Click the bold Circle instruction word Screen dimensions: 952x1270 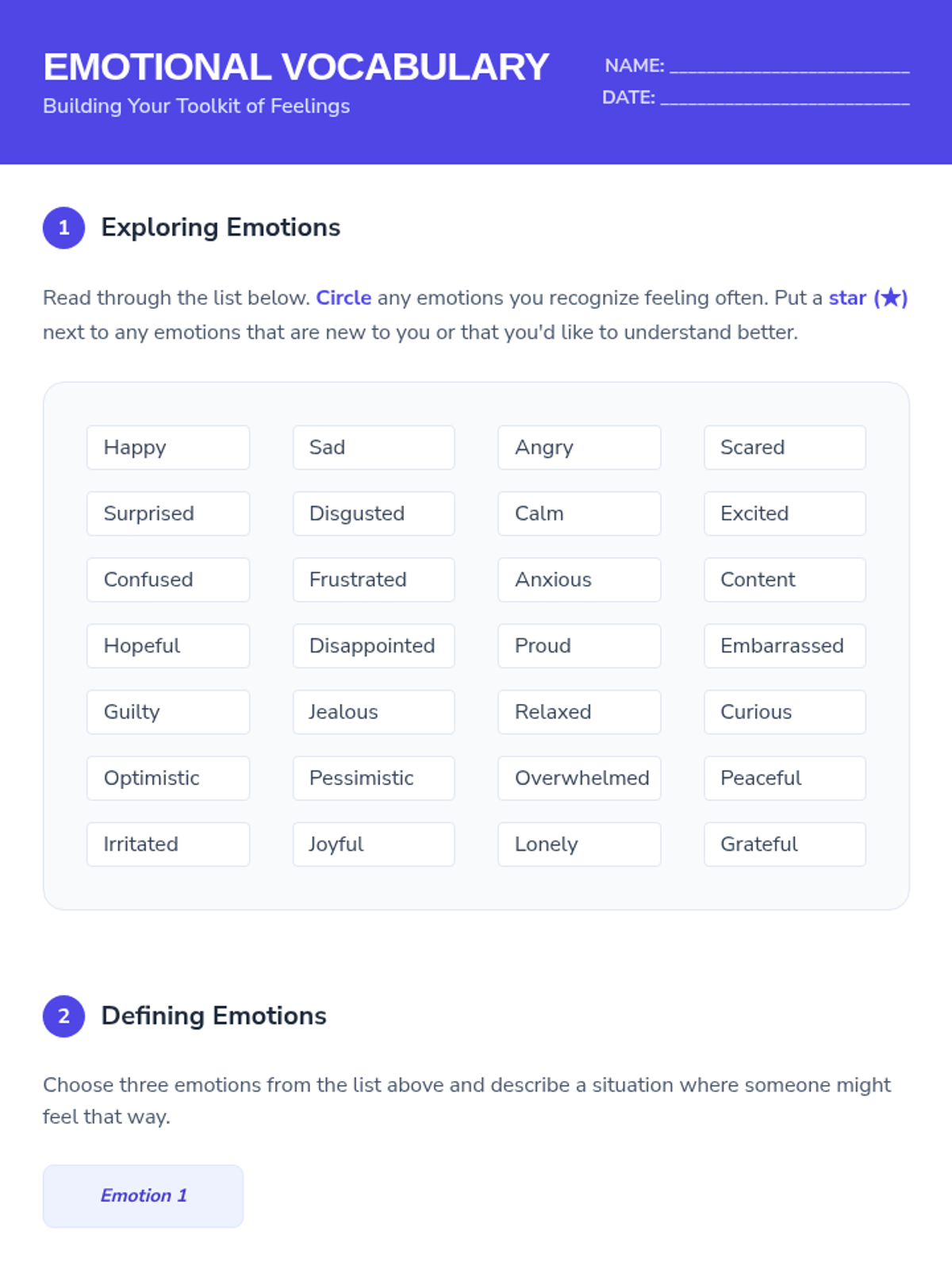point(344,298)
